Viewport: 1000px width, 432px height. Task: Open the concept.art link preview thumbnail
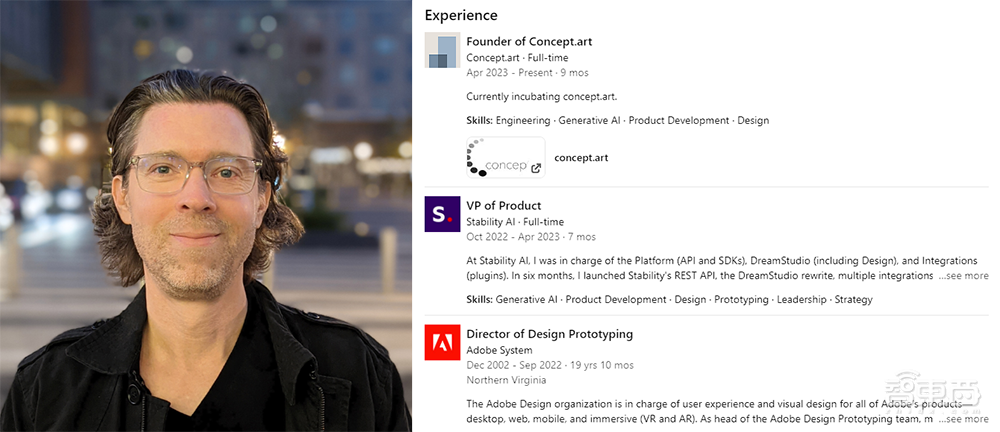point(504,158)
